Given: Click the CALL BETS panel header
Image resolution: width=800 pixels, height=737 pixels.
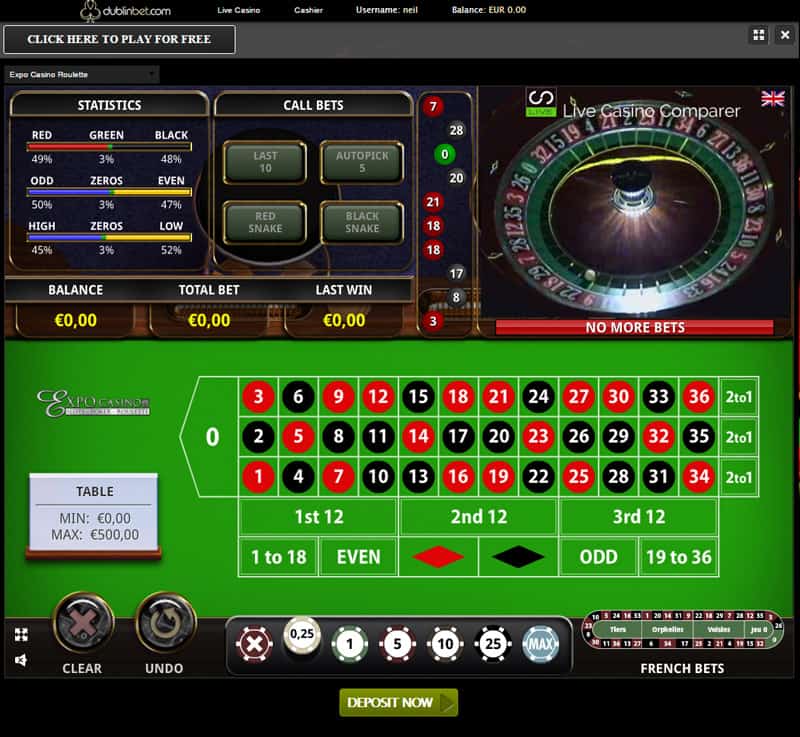Looking at the screenshot, I should (313, 105).
